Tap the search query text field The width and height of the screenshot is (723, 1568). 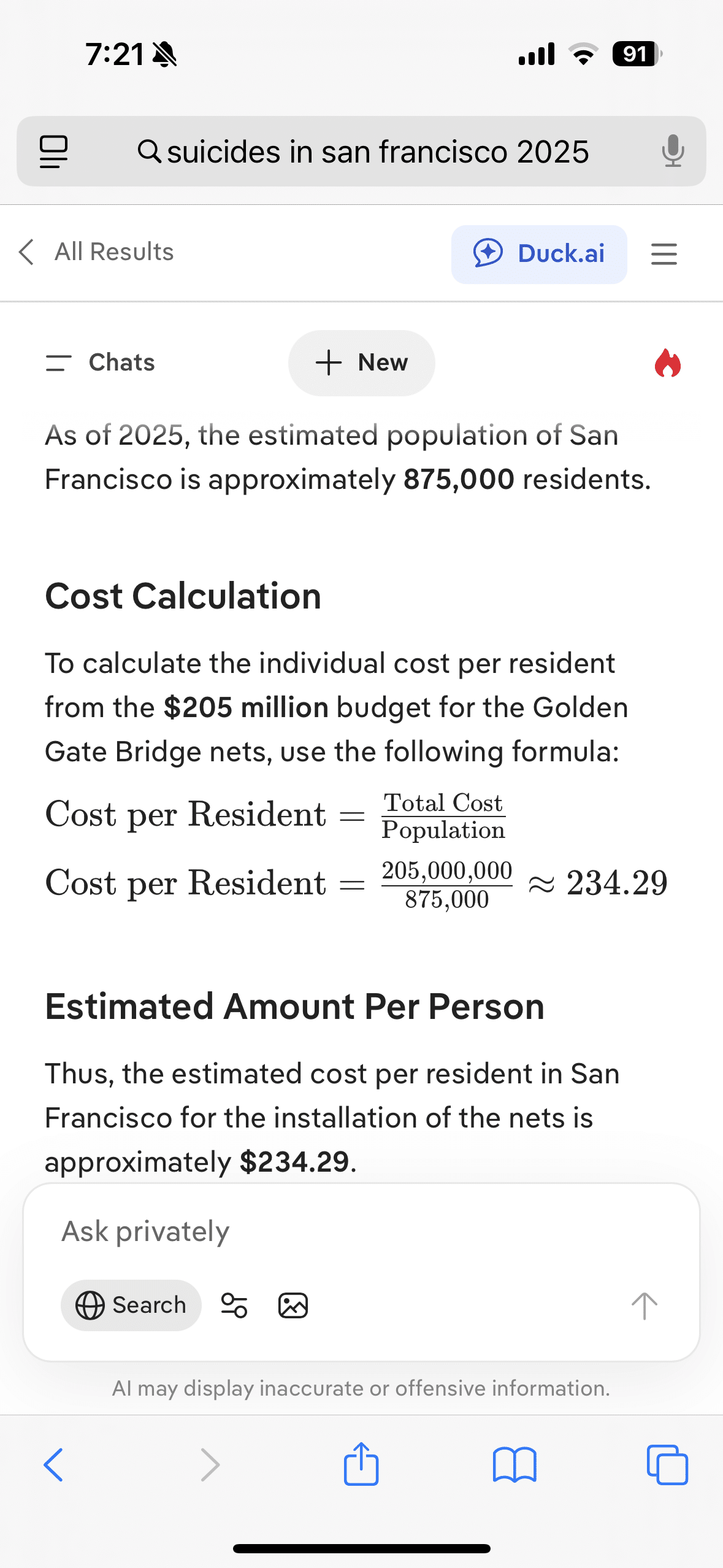click(x=377, y=152)
